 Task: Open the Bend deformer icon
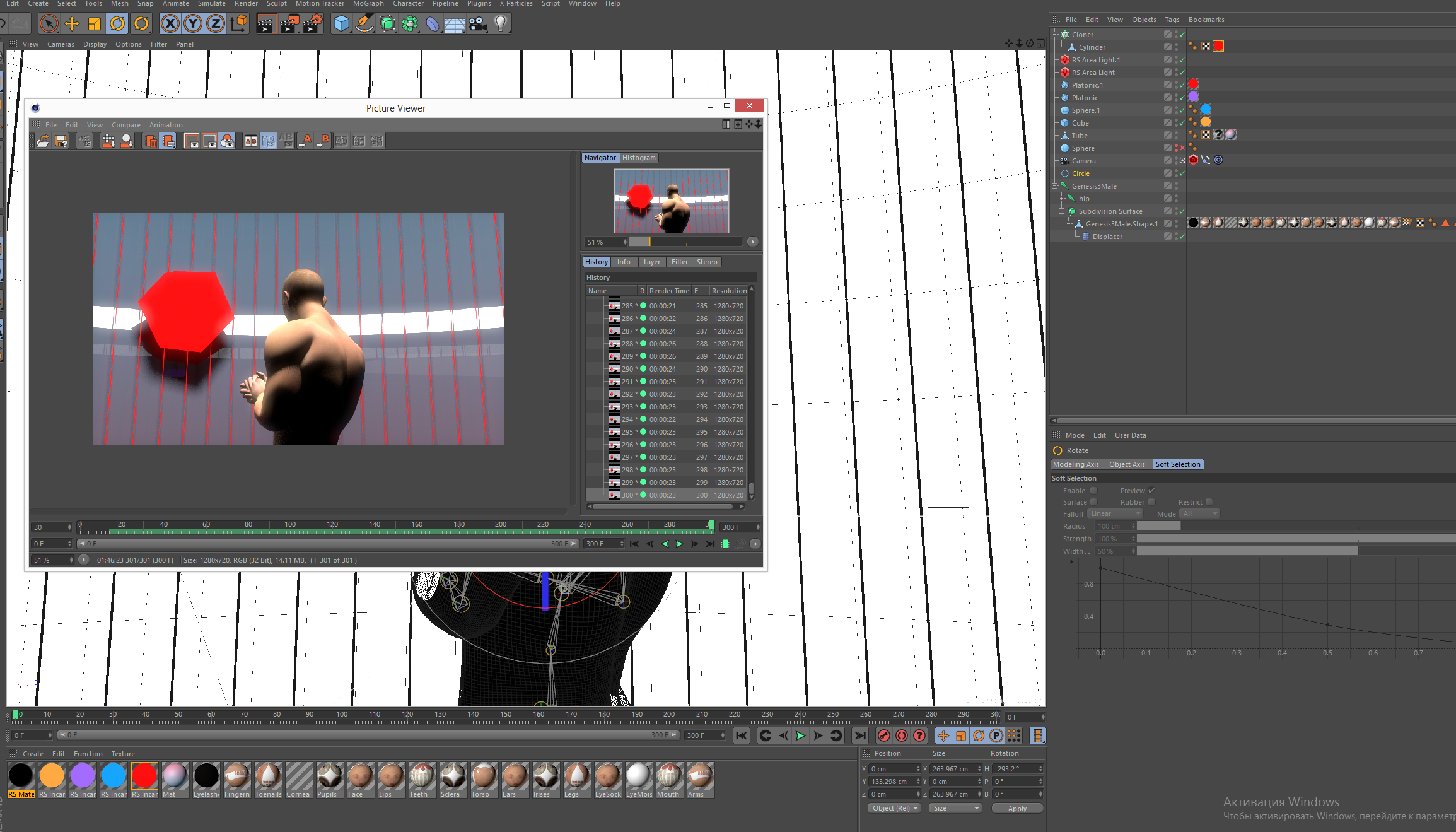(433, 24)
